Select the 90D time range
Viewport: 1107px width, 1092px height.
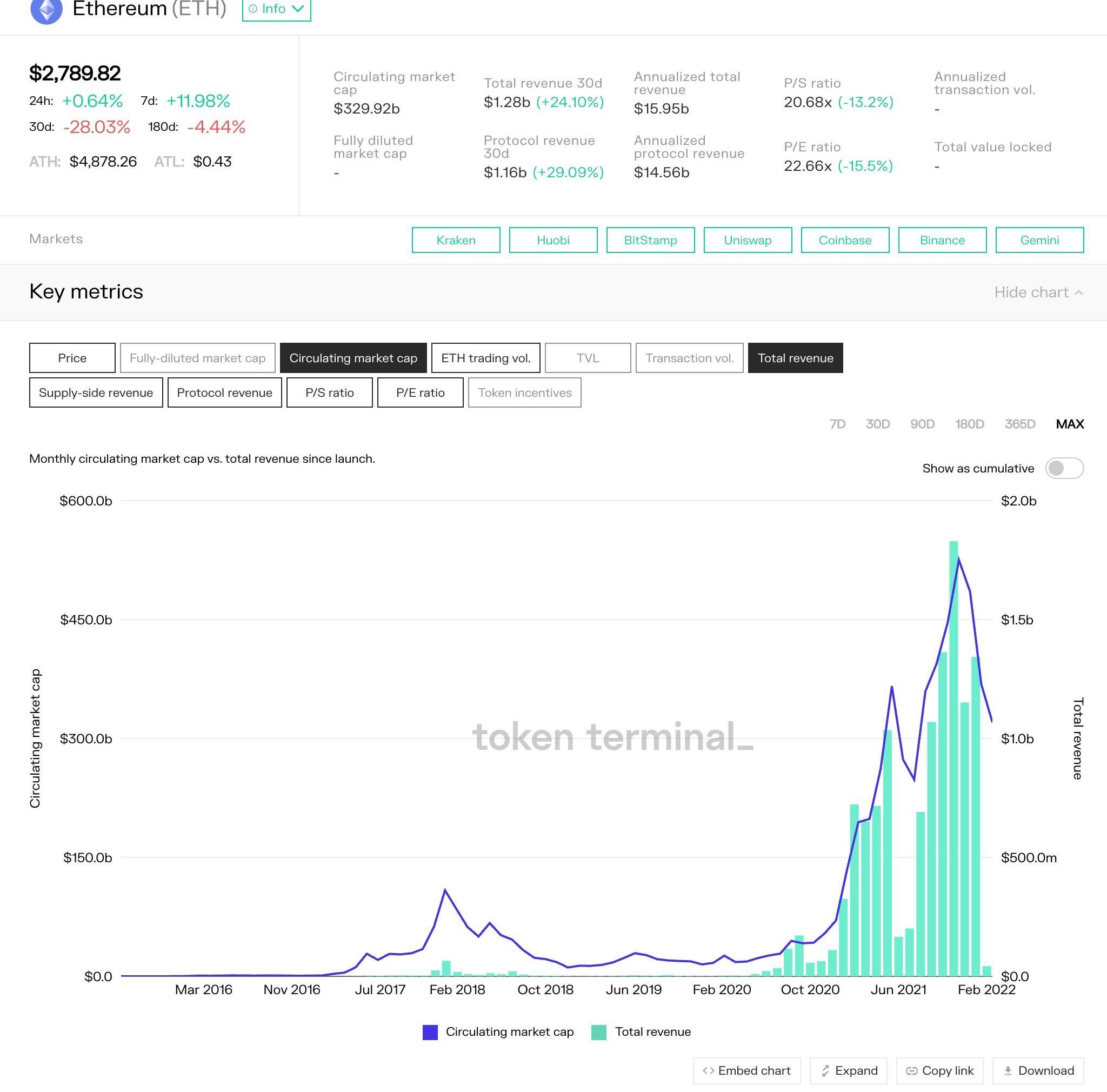tap(922, 424)
